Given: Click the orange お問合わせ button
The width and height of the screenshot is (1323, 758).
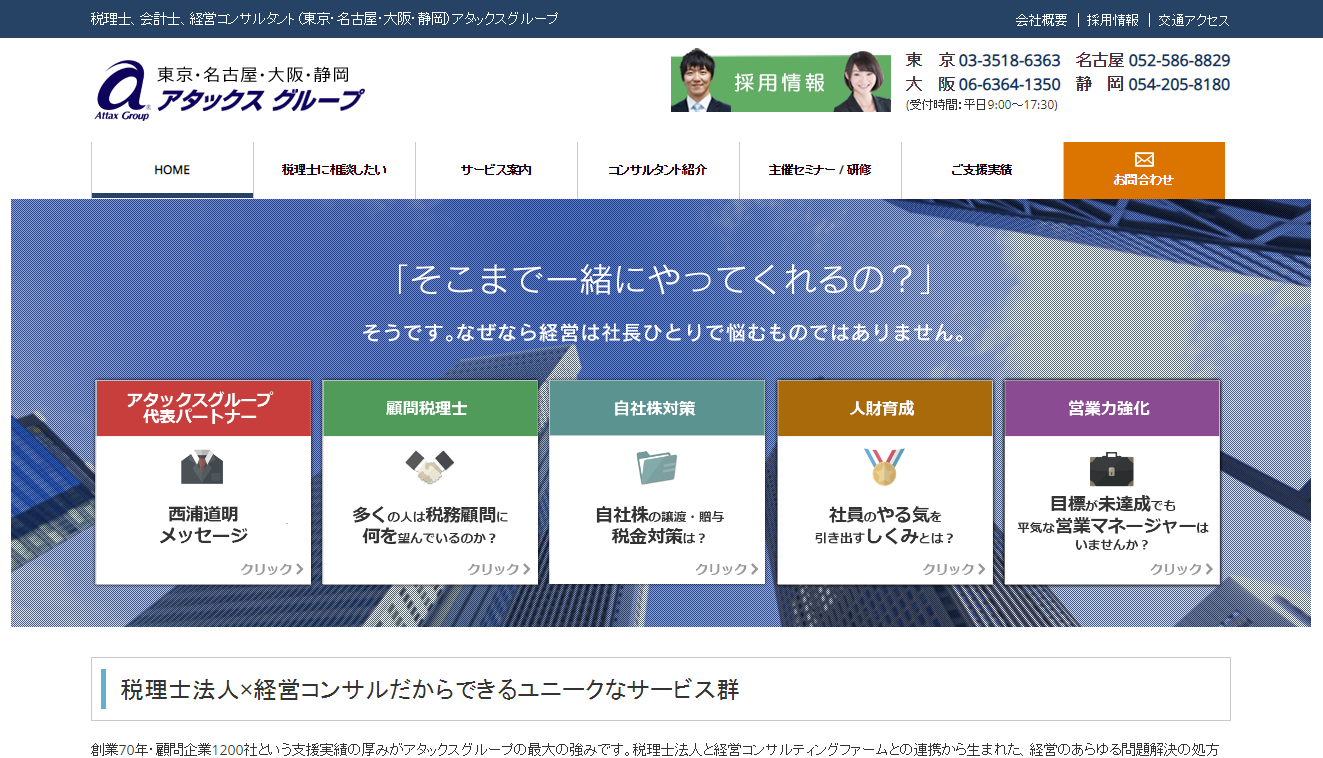Looking at the screenshot, I should (1144, 170).
